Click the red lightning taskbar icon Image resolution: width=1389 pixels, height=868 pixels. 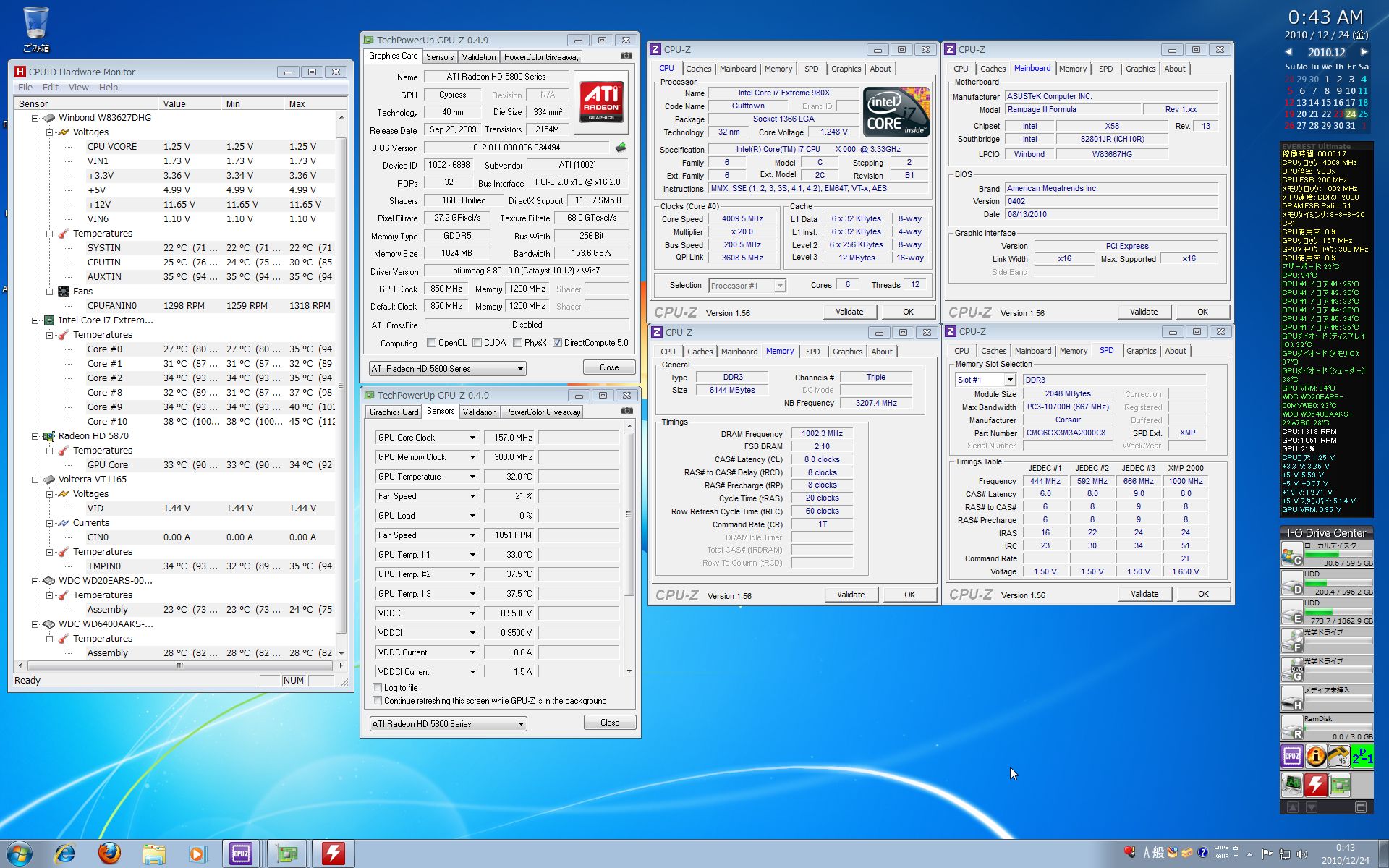tap(333, 854)
